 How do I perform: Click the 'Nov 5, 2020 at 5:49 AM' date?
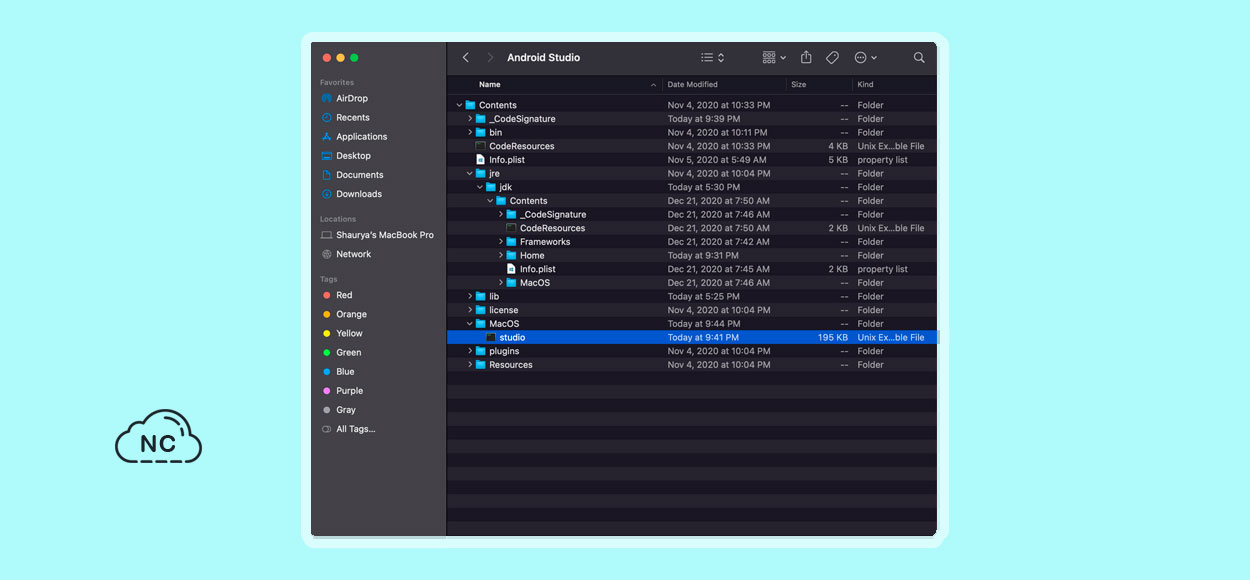[717, 160]
